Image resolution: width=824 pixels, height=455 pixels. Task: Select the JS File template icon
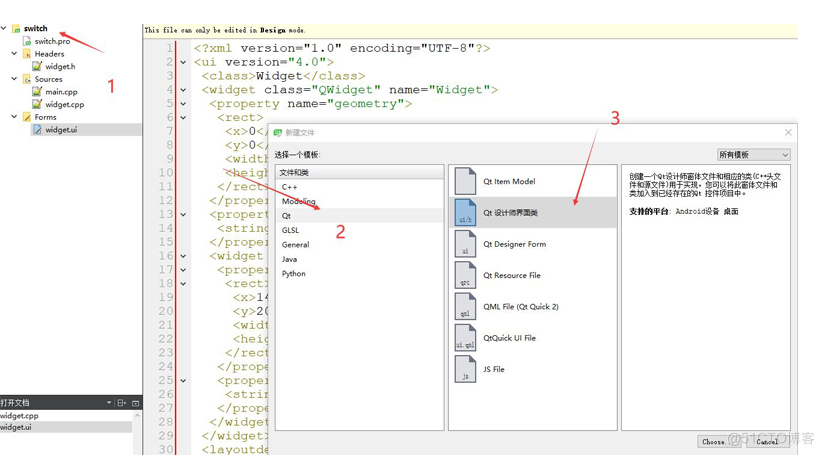(465, 369)
